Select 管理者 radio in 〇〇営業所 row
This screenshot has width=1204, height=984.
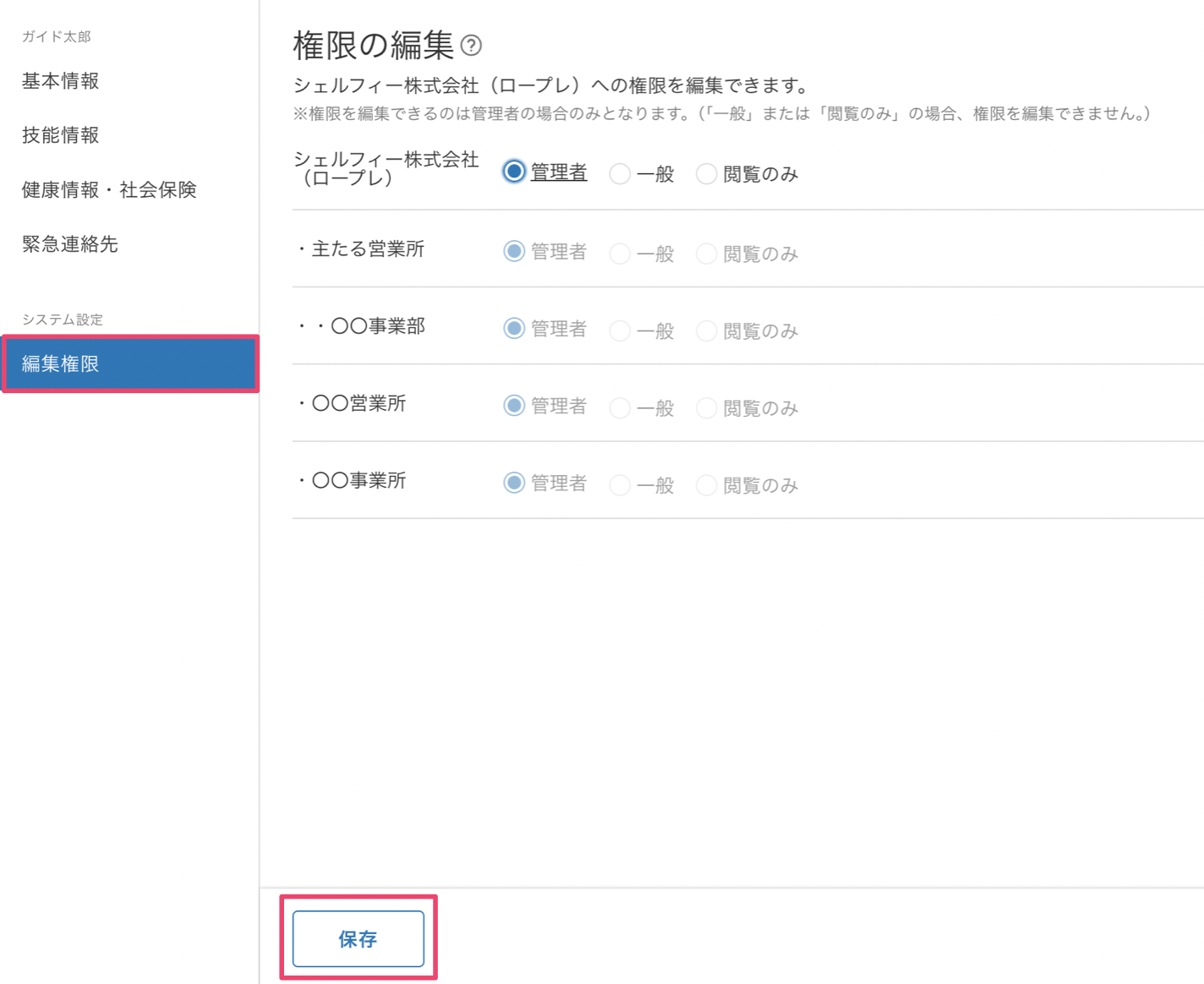point(514,406)
